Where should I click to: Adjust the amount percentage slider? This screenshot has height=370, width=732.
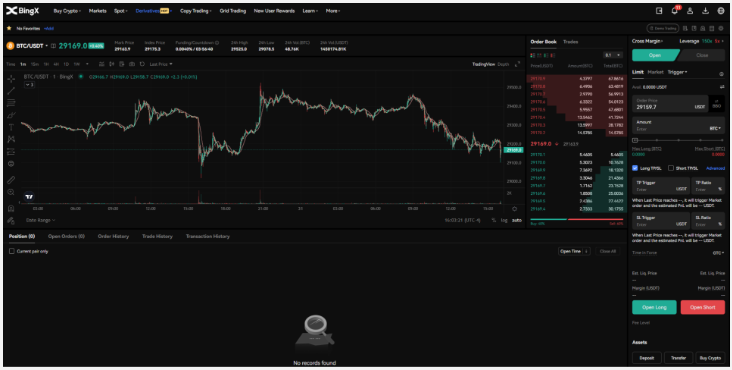click(678, 140)
